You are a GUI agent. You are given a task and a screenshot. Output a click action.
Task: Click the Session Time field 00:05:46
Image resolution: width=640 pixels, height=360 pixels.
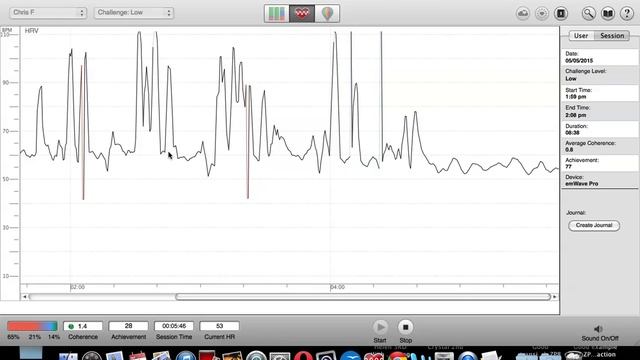174,326
